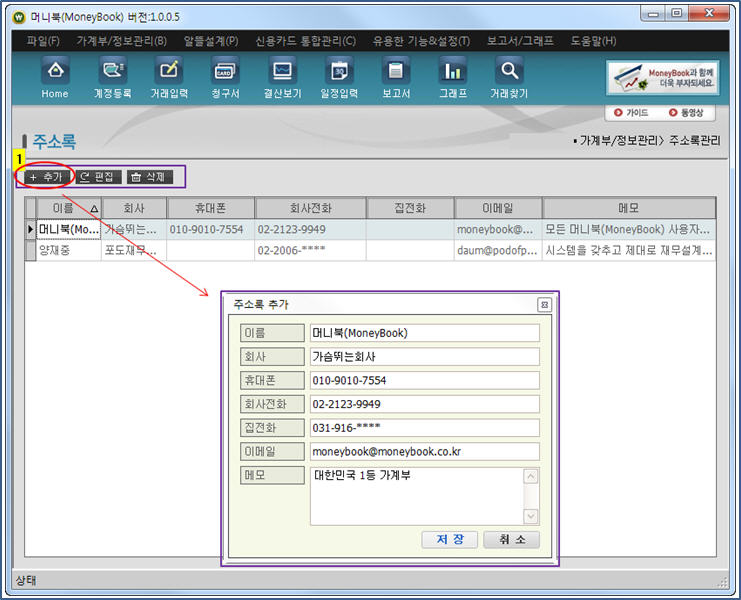Open the 파일(F) menu

[43, 41]
